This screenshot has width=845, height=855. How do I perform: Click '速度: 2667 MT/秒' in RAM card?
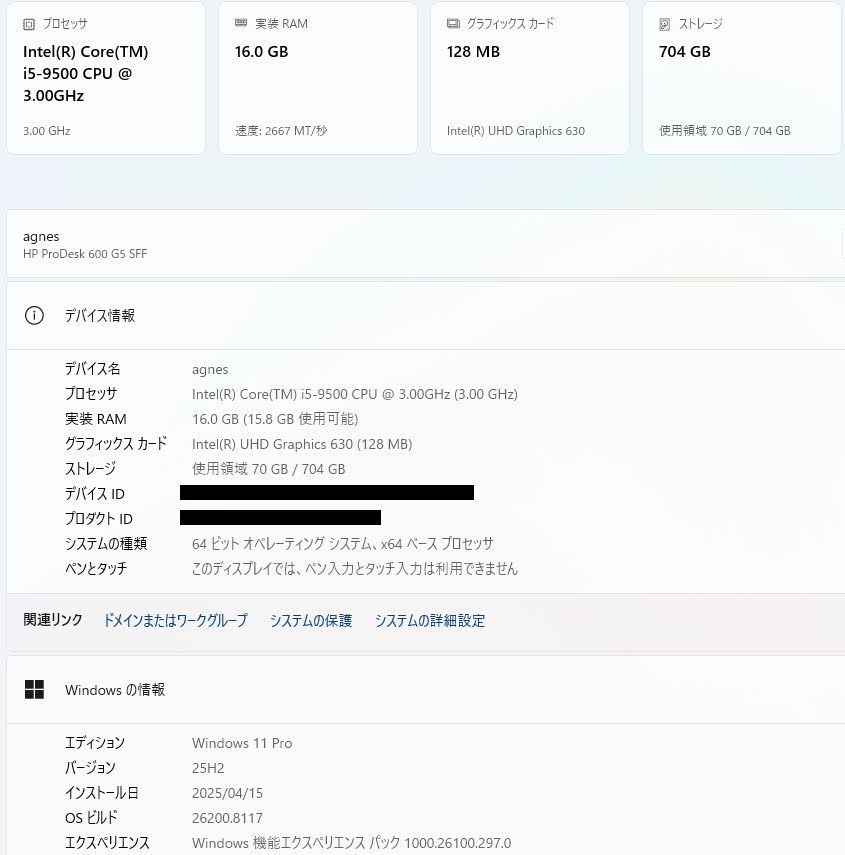pyautogui.click(x=281, y=131)
